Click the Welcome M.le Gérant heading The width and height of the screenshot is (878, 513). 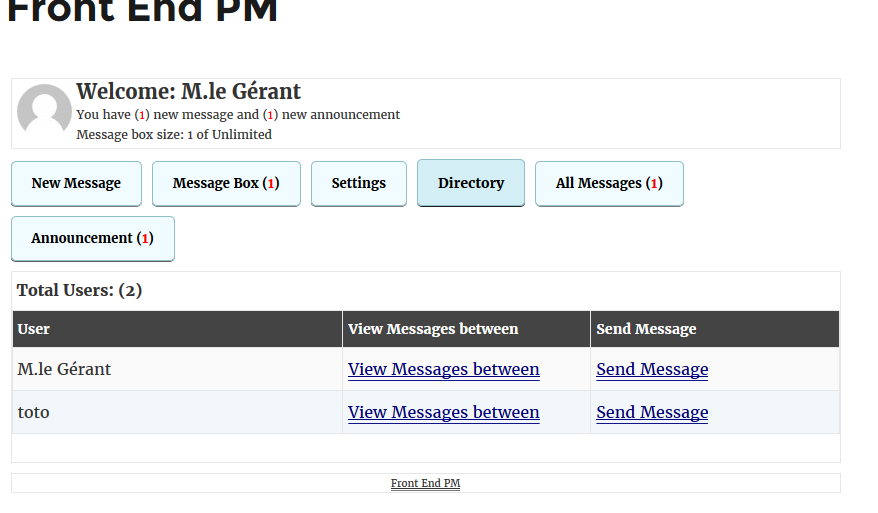pyautogui.click(x=189, y=91)
